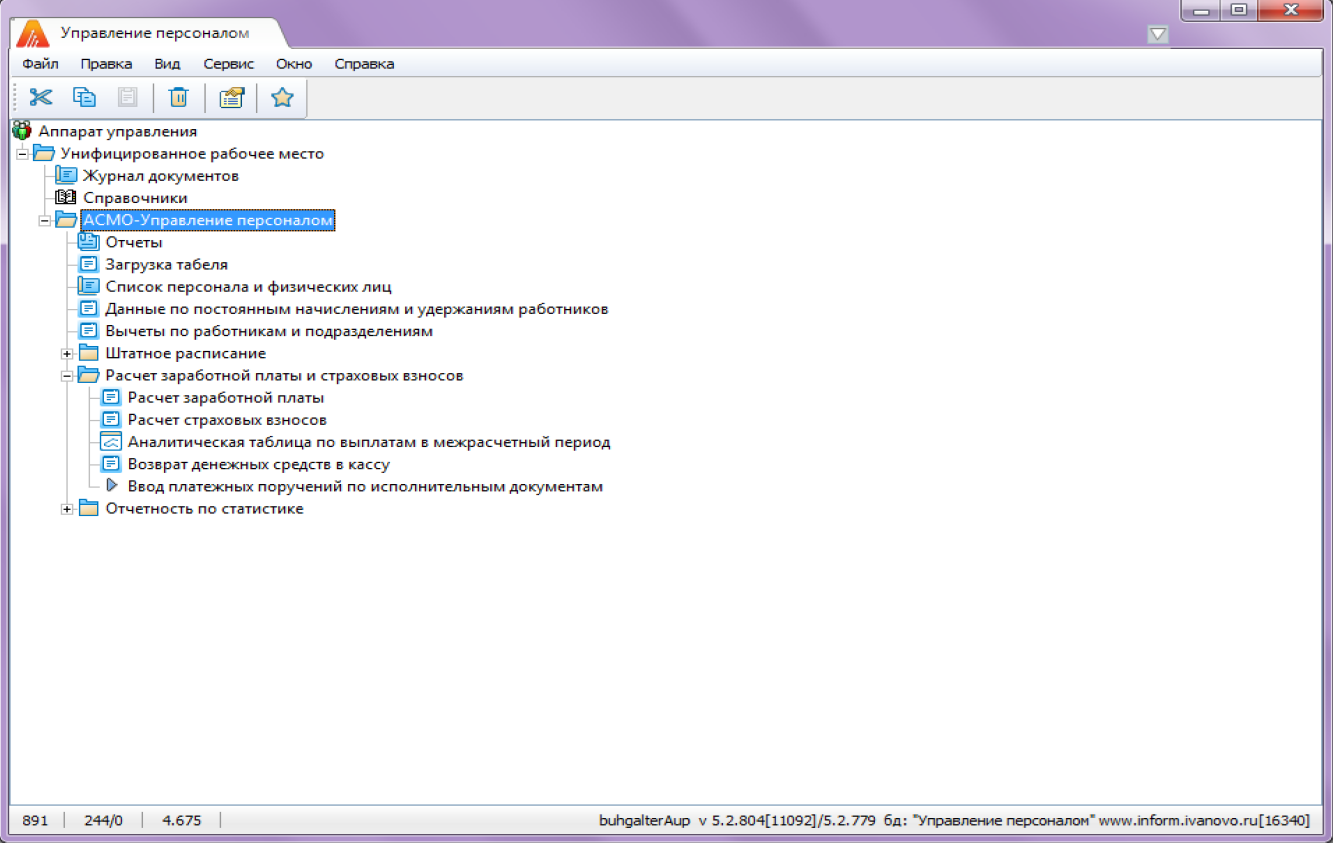Screen dimensions: 1333x843
Task: Open the Вид menu
Action: coord(167,63)
